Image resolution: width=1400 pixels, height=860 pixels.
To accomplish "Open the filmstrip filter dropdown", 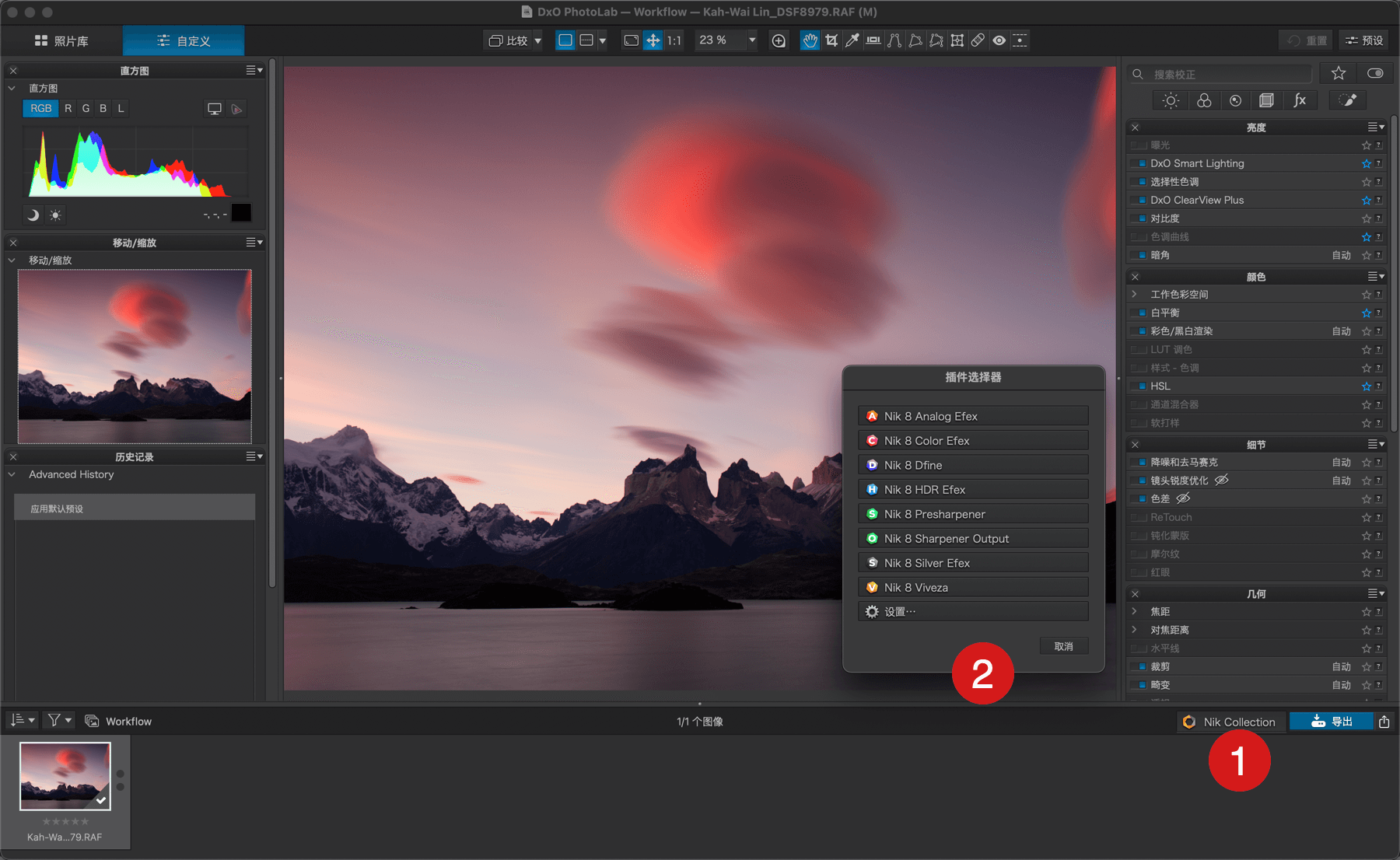I will [58, 721].
